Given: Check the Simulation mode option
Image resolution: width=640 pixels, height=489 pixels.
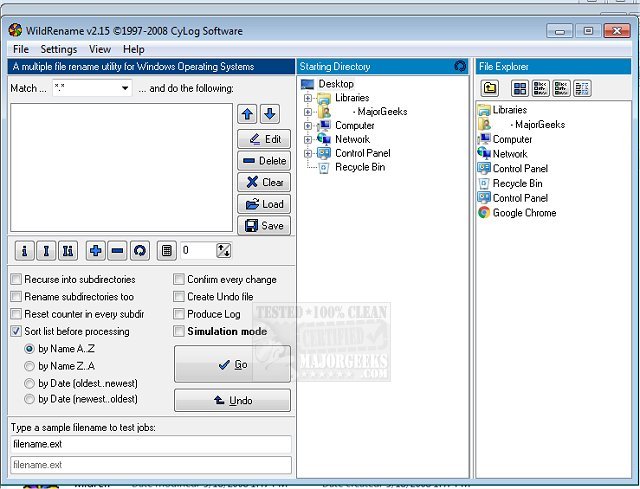Looking at the screenshot, I should pos(179,331).
